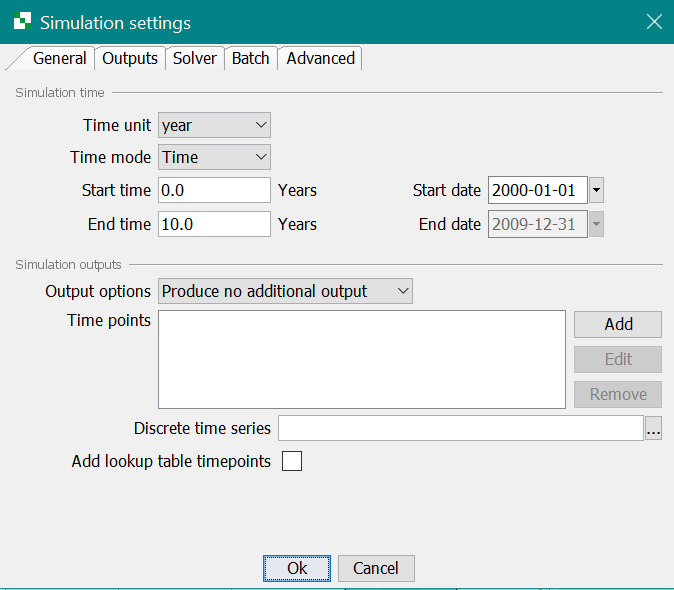Viewport: 674px width, 590px height.
Task: Open the Solver tab
Action: pyautogui.click(x=195, y=58)
